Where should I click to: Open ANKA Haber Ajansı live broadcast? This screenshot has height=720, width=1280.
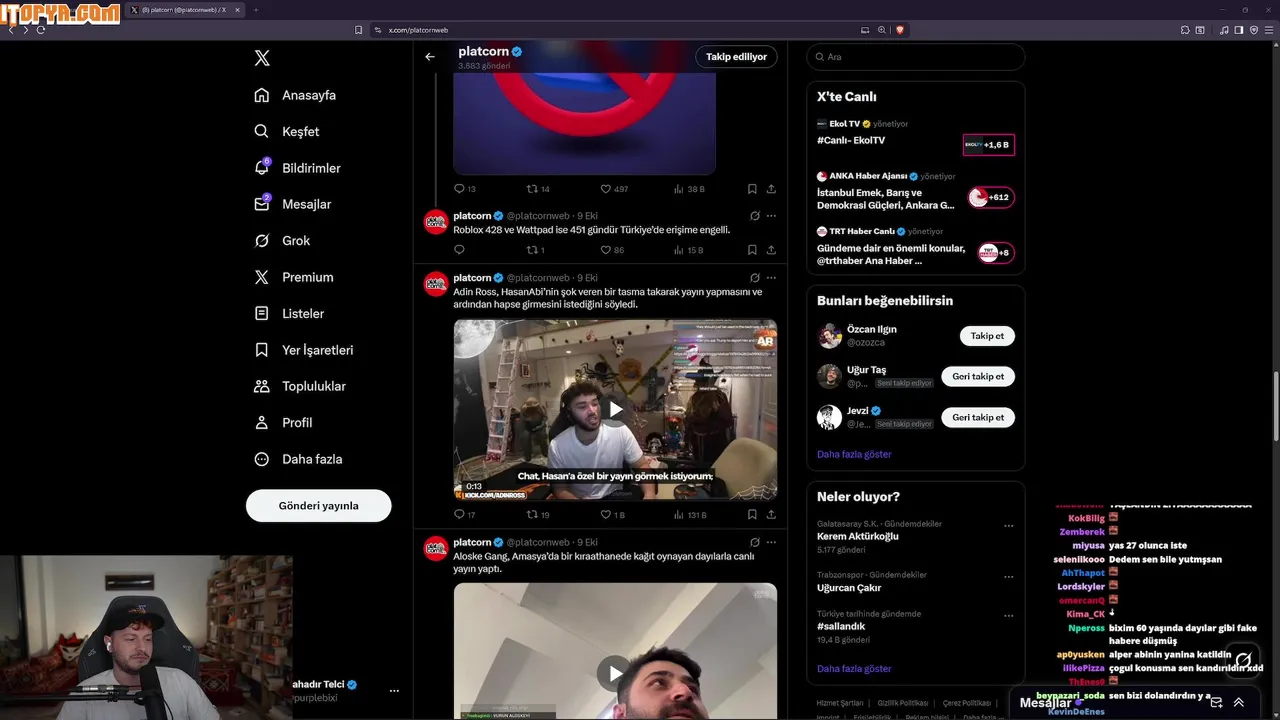pos(916,191)
